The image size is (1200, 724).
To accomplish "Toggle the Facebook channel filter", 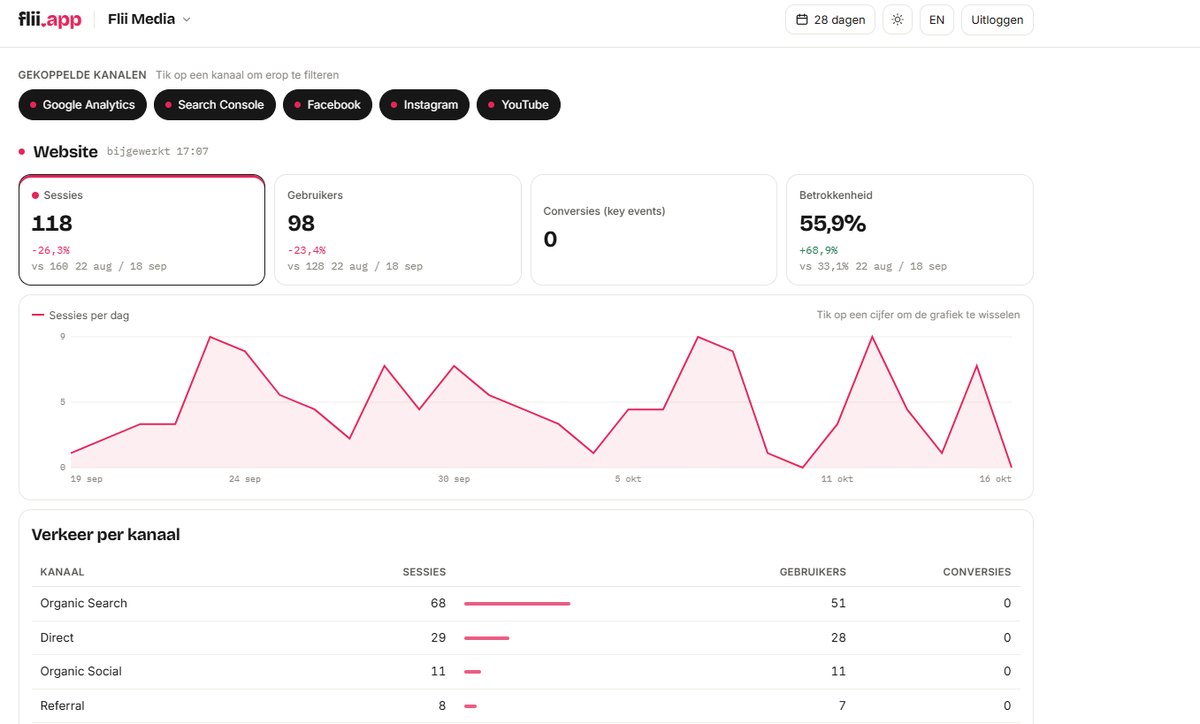I will [x=328, y=105].
